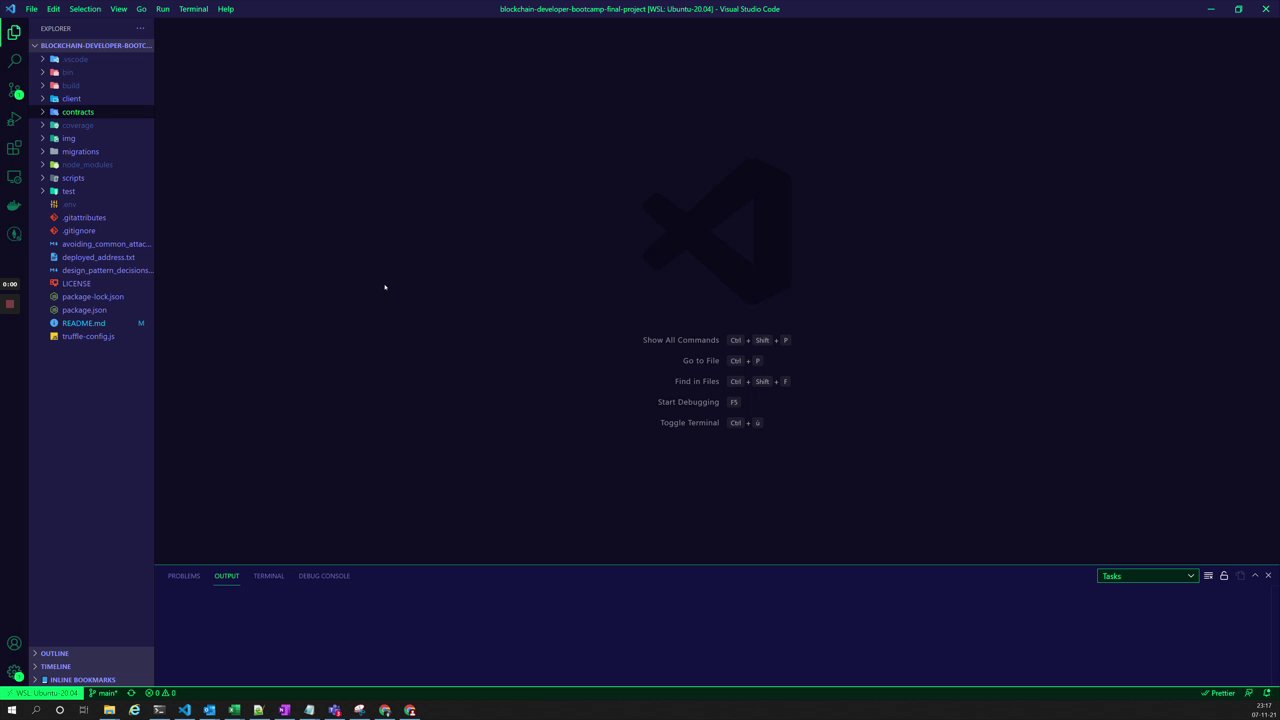Expand the test folder
Screen dimensions: 1280x720
tap(91, 191)
